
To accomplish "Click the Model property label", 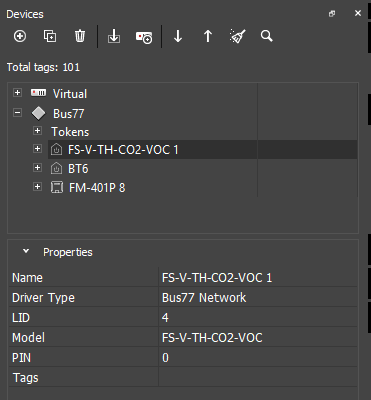I will pos(28,338).
